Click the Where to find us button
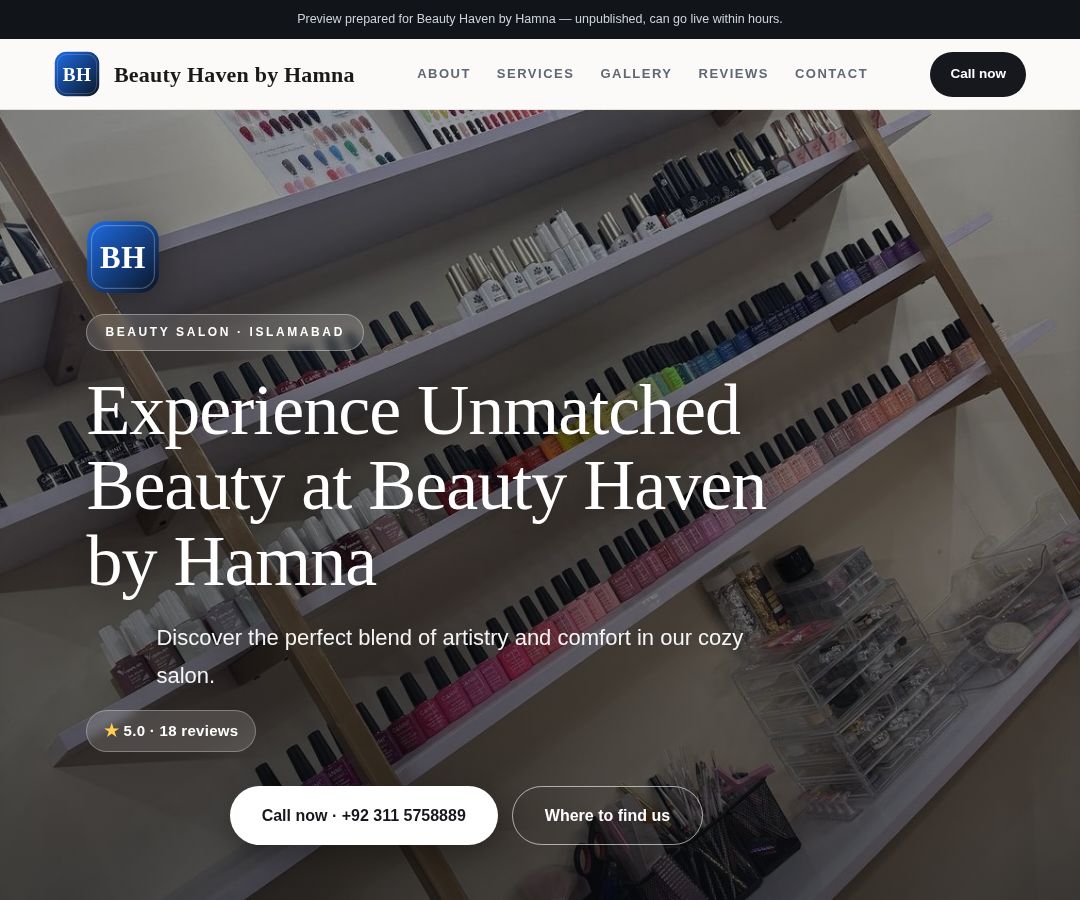Screen dimensions: 1080x900 (607, 815)
